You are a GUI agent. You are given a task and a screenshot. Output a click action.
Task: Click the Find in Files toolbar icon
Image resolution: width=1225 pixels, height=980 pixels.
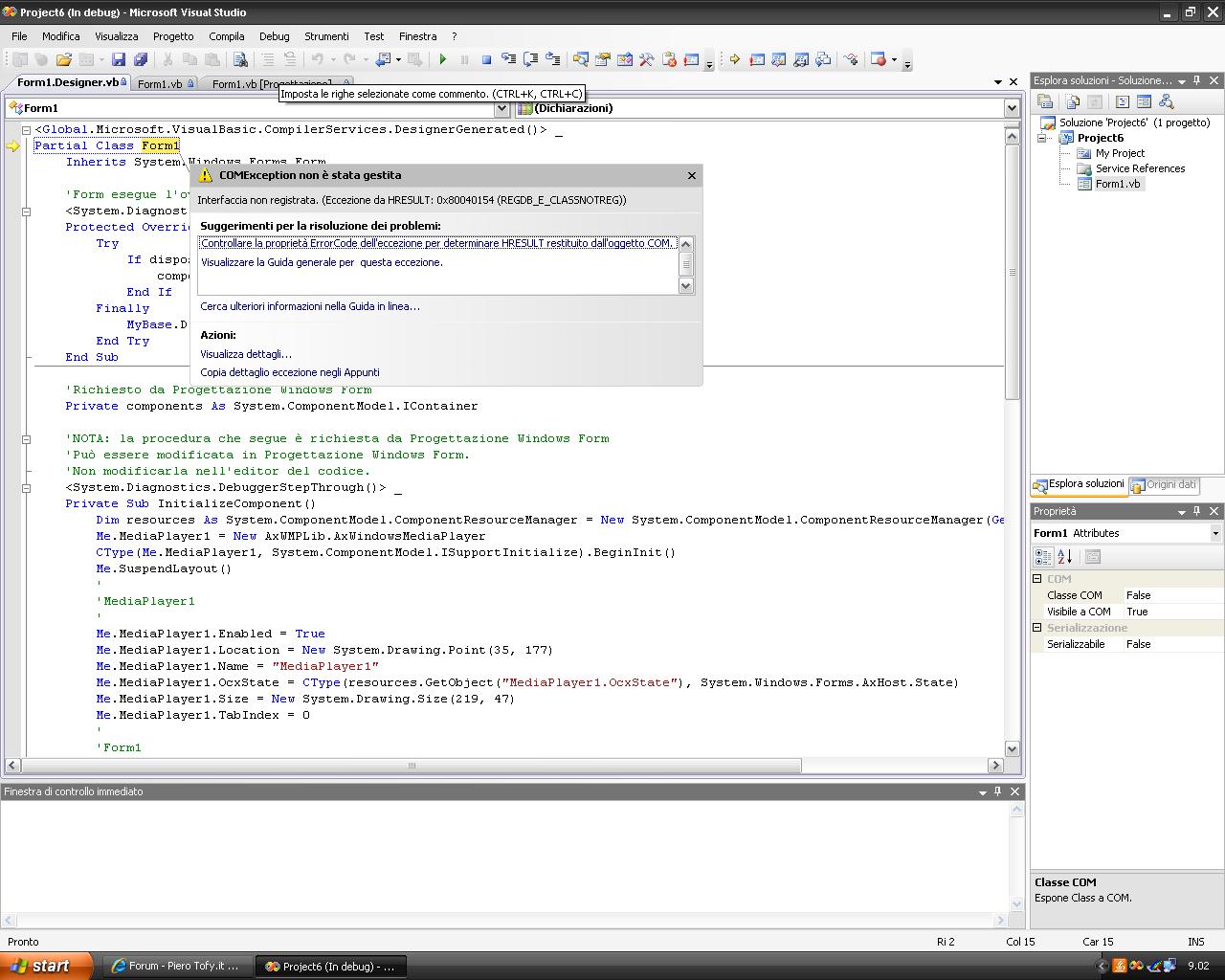tap(240, 59)
